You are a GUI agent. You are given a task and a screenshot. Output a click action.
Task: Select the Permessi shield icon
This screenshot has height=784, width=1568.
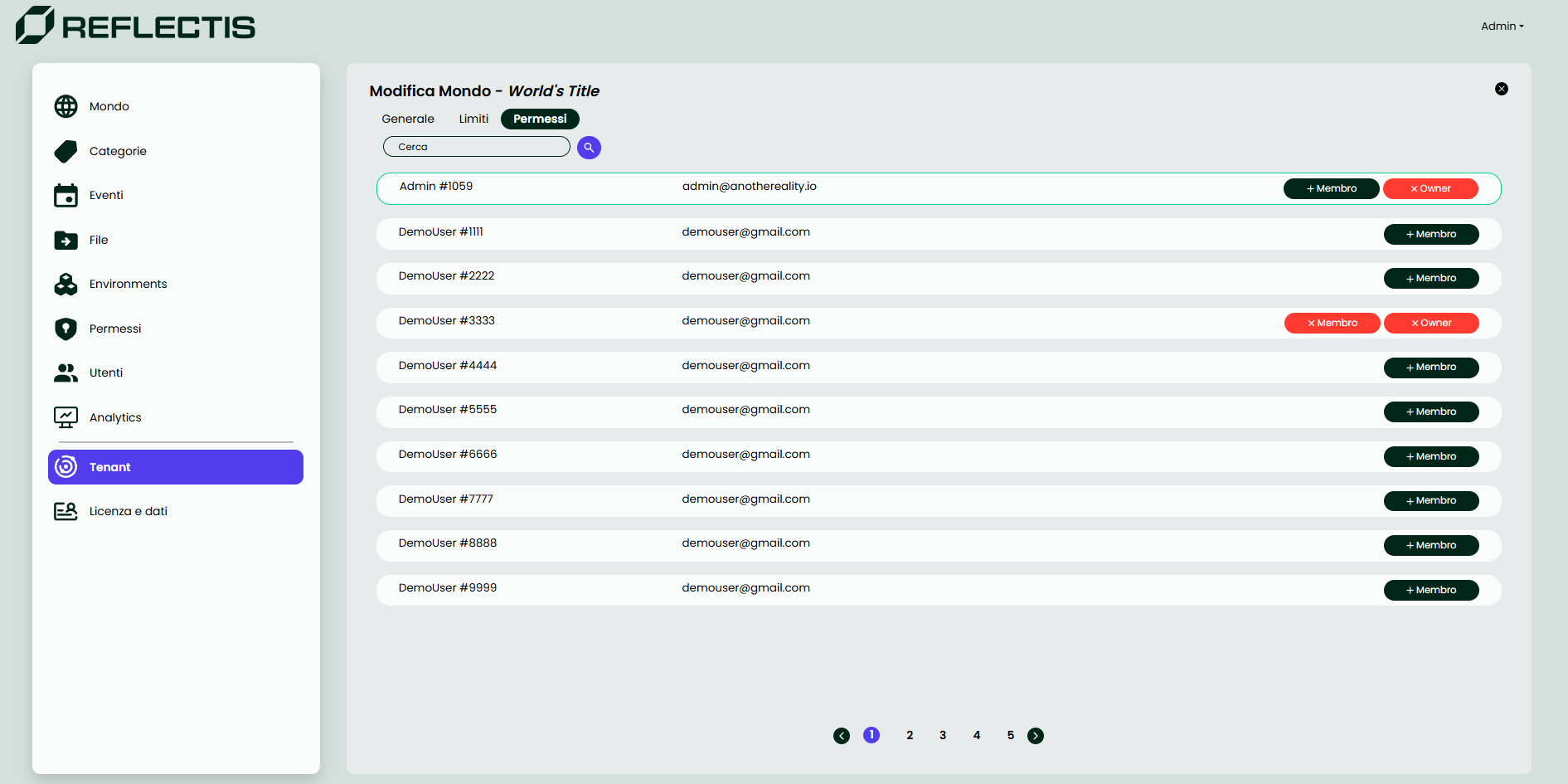[x=66, y=329]
